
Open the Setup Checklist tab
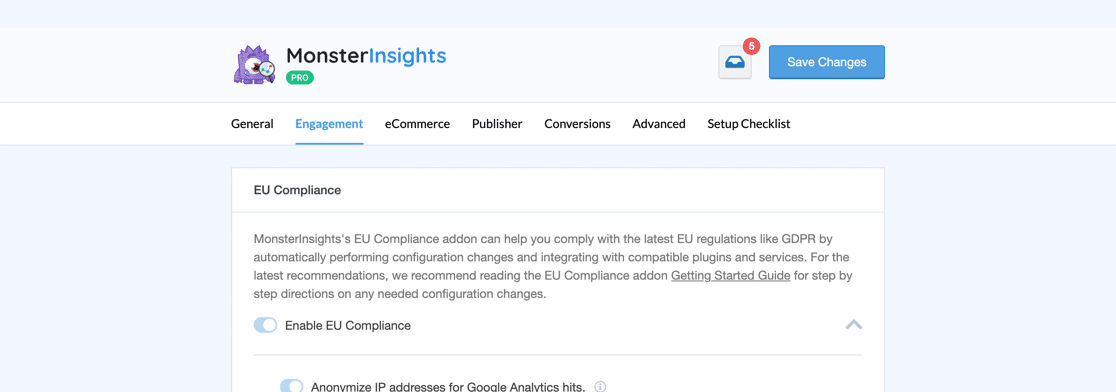749,124
